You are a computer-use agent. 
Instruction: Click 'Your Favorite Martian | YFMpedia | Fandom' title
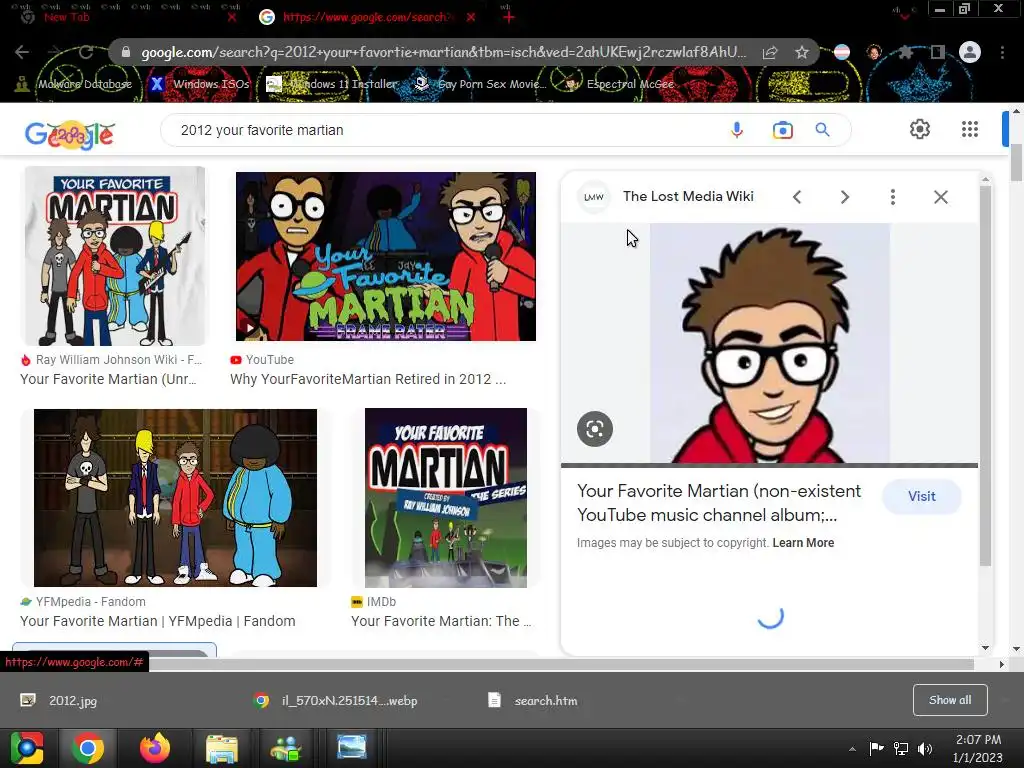coord(157,620)
